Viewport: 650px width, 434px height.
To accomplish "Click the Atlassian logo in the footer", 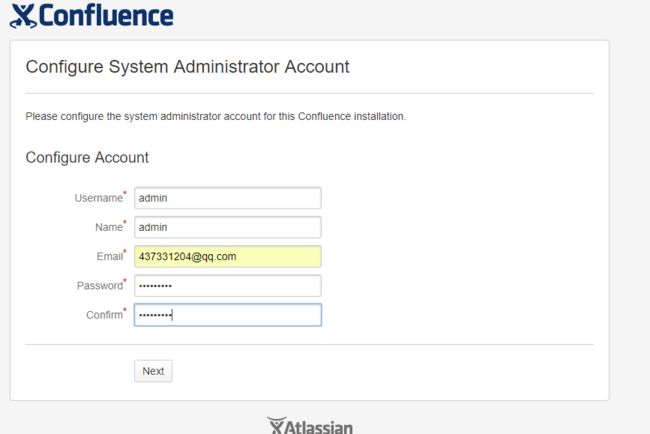I will coord(277,425).
